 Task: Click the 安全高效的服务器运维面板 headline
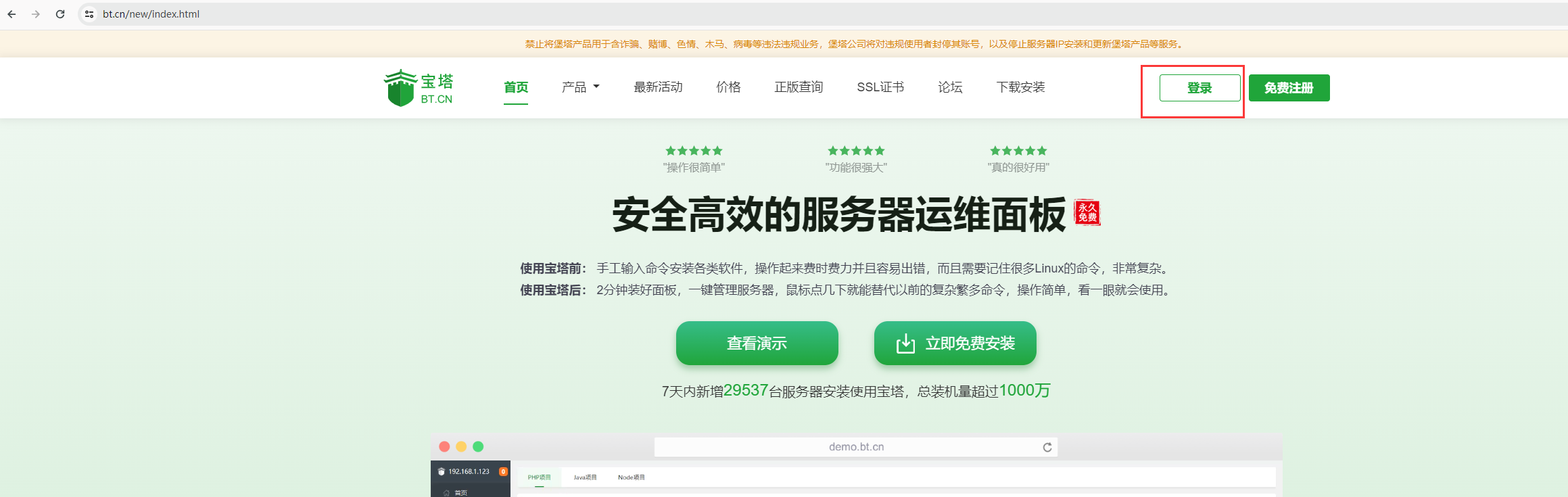pyautogui.click(x=839, y=215)
